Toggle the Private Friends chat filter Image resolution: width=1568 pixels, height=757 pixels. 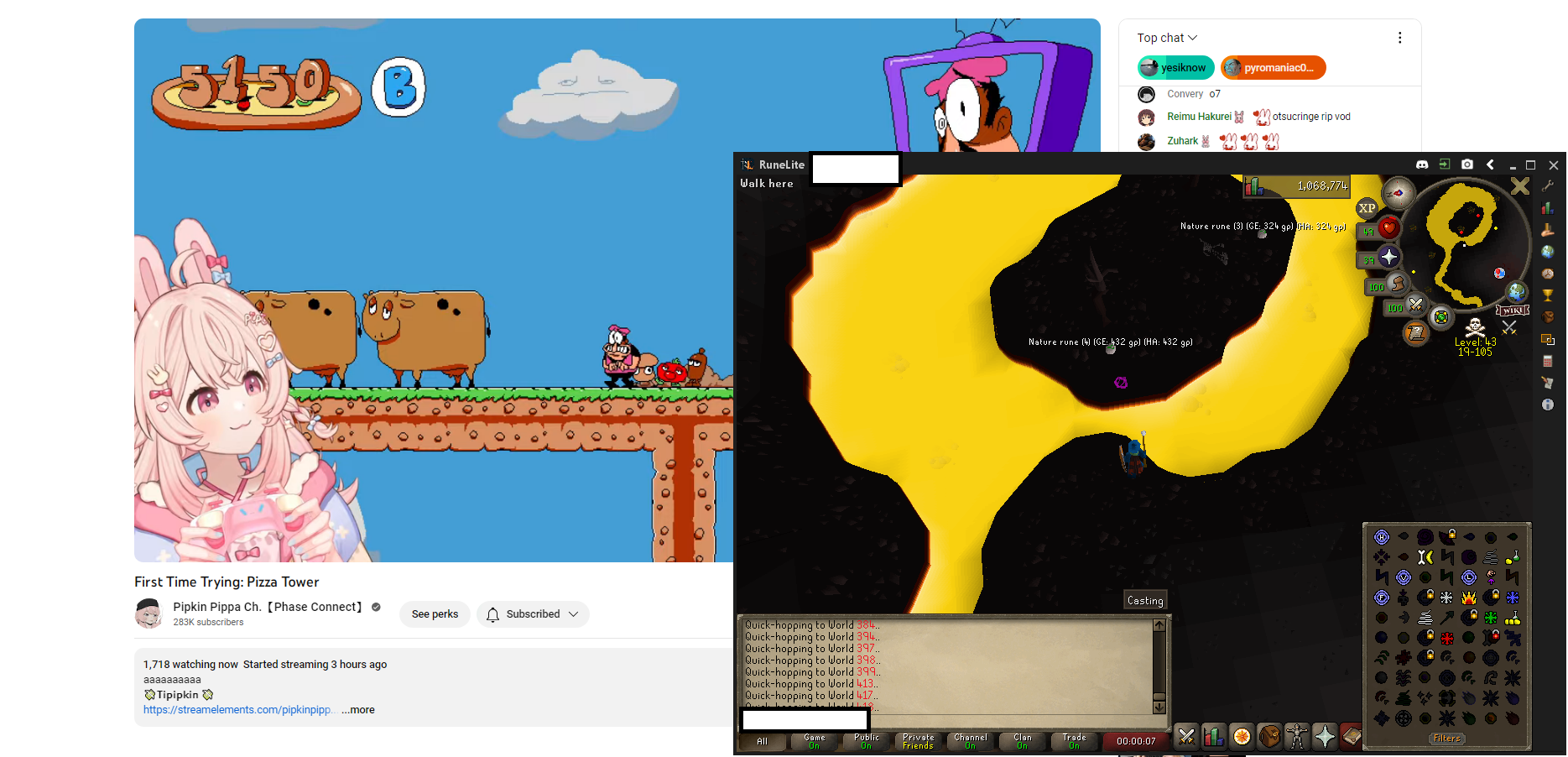[x=918, y=741]
